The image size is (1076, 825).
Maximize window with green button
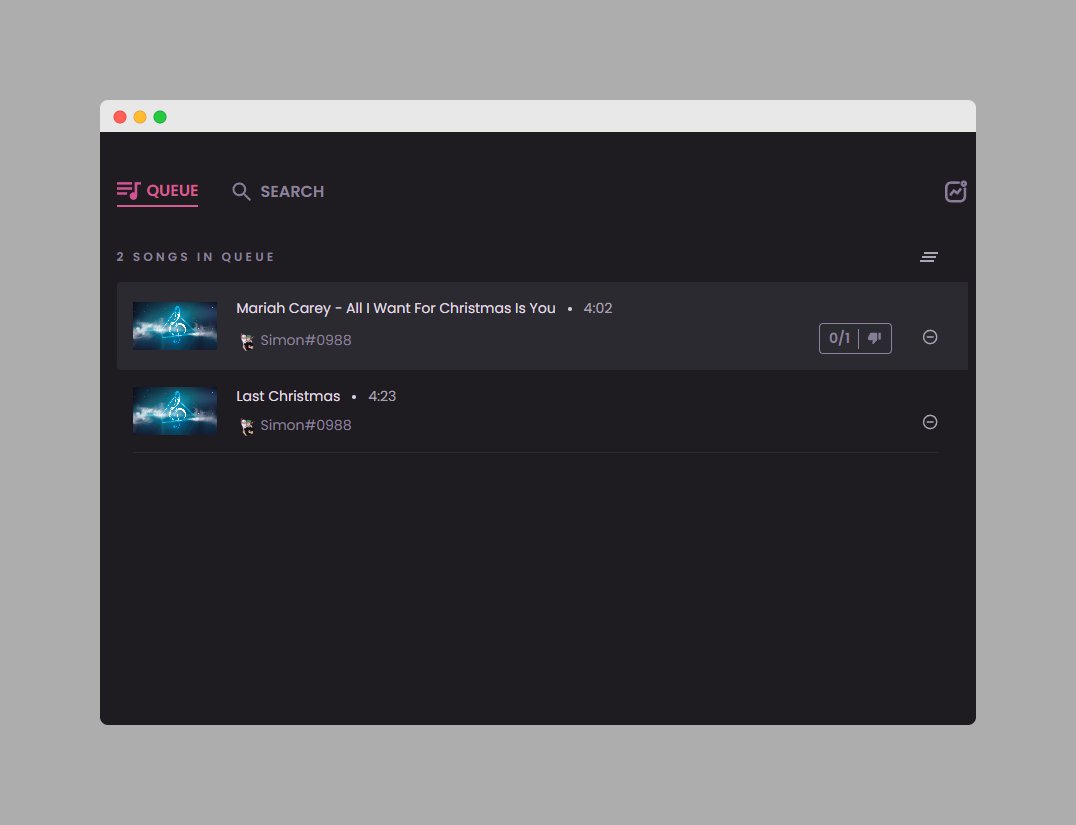[160, 117]
